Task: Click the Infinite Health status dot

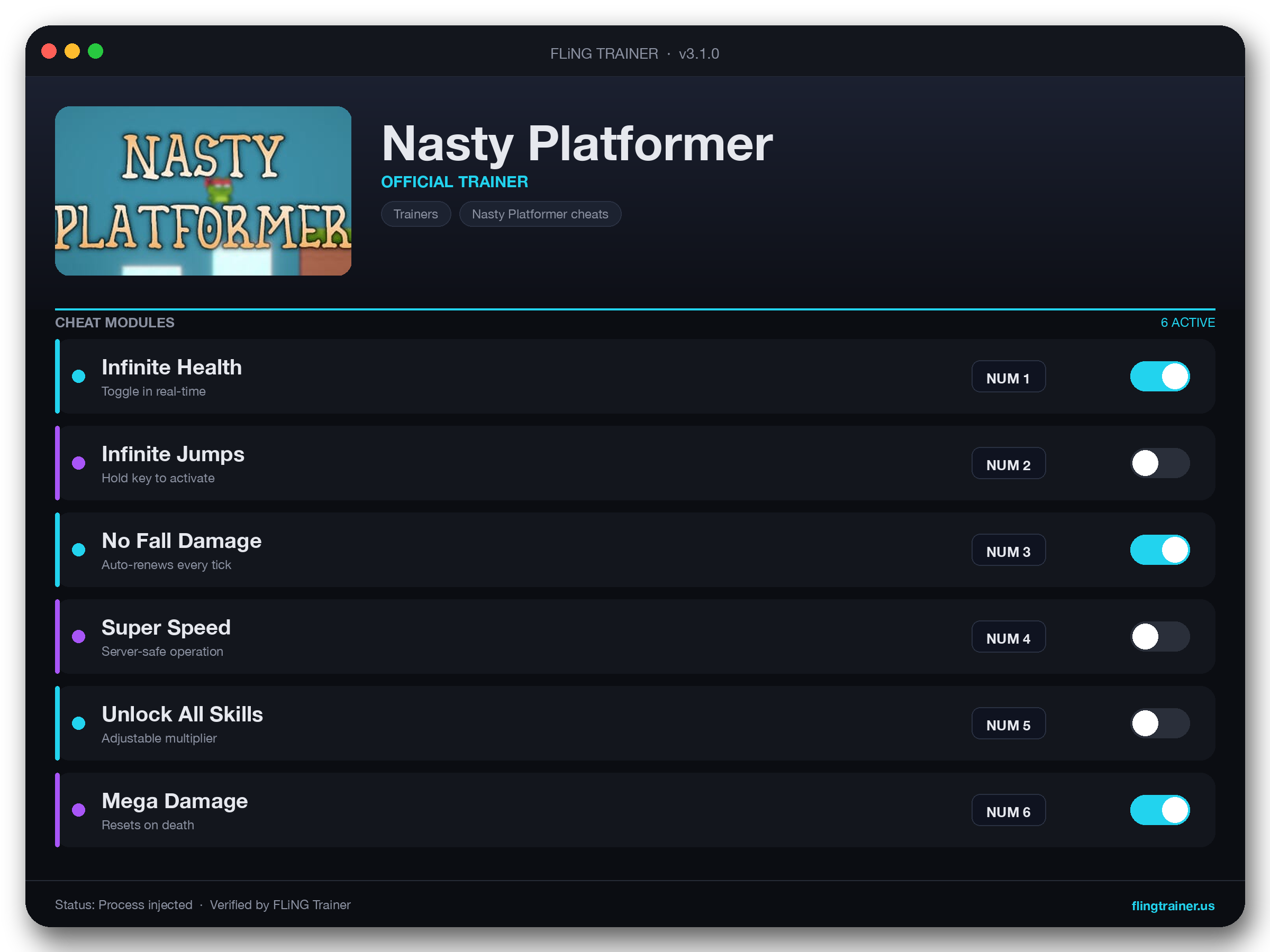Action: point(79,377)
